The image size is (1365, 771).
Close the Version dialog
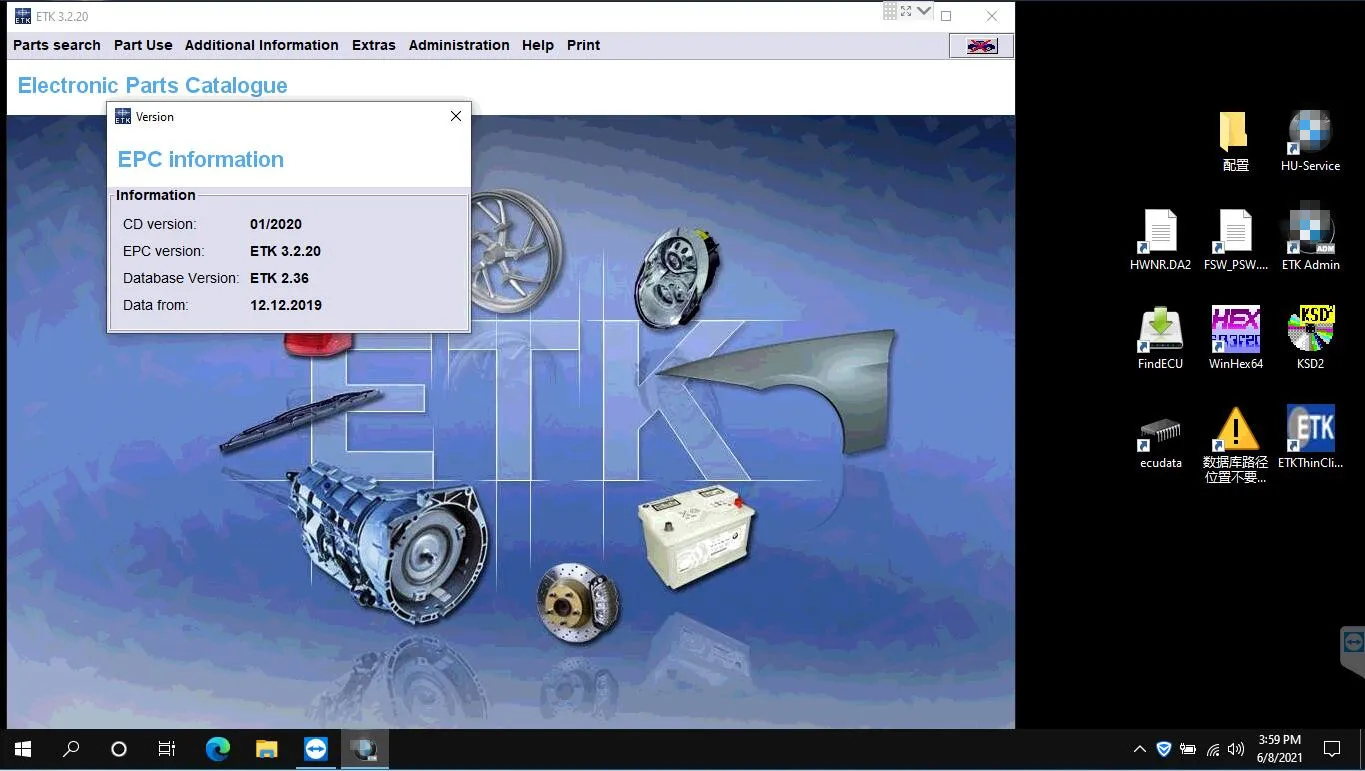coord(456,116)
